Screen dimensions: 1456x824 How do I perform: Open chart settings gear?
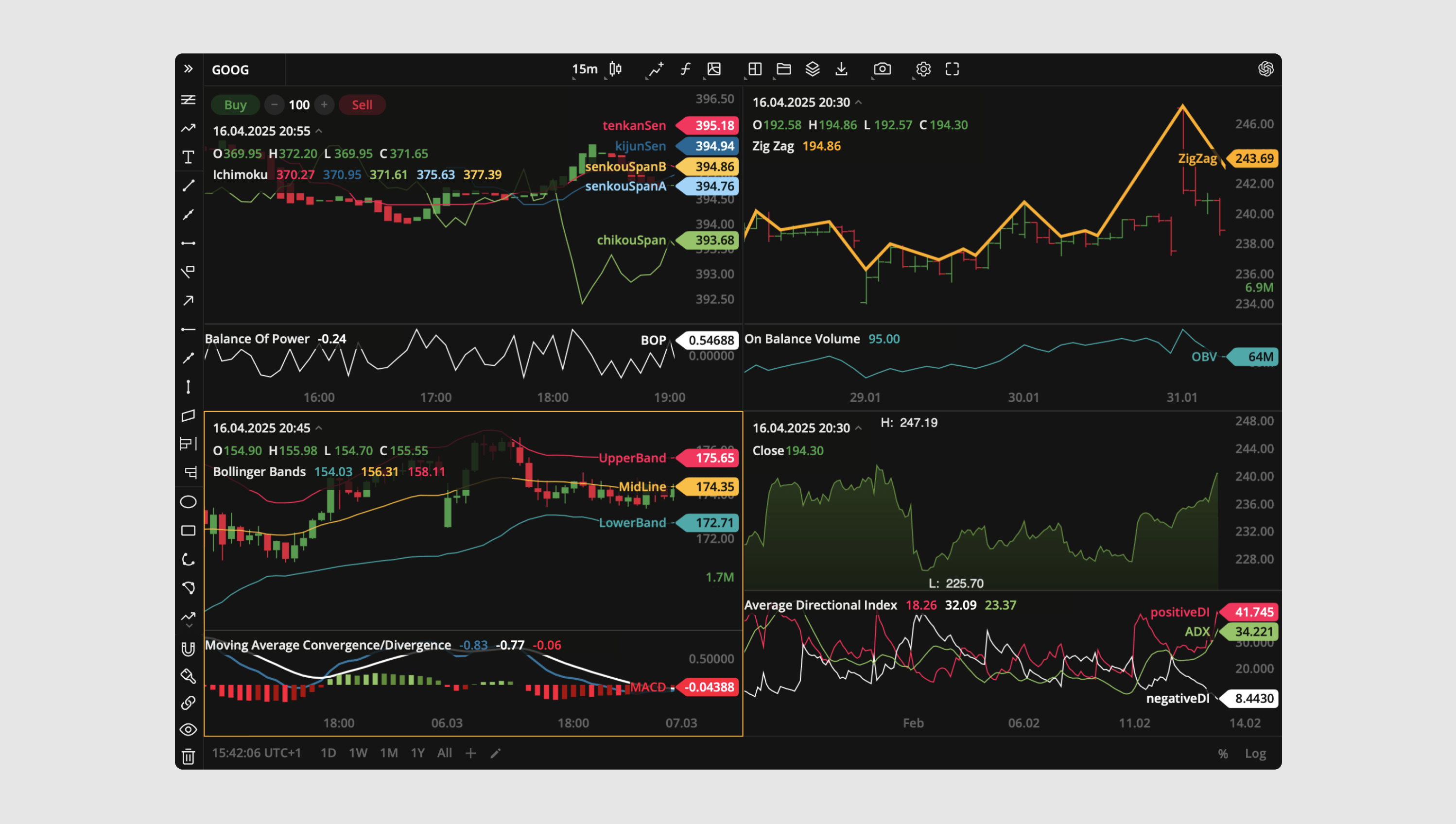(923, 69)
